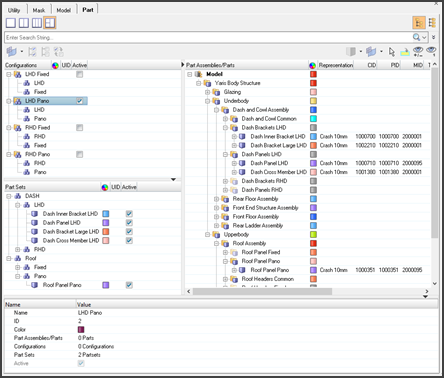The height and width of the screenshot is (378, 444).
Task: Click the selector arrow cursor icon
Action: [392, 52]
